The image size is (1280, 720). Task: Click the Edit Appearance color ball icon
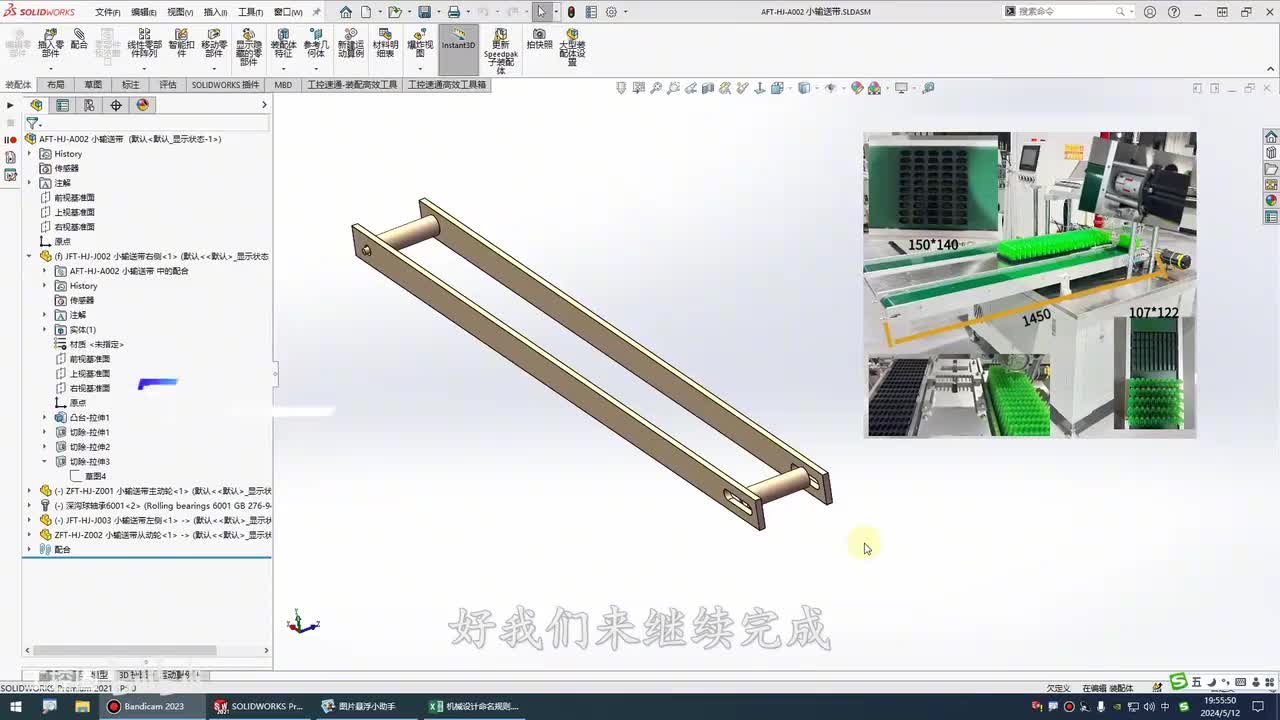coord(857,88)
